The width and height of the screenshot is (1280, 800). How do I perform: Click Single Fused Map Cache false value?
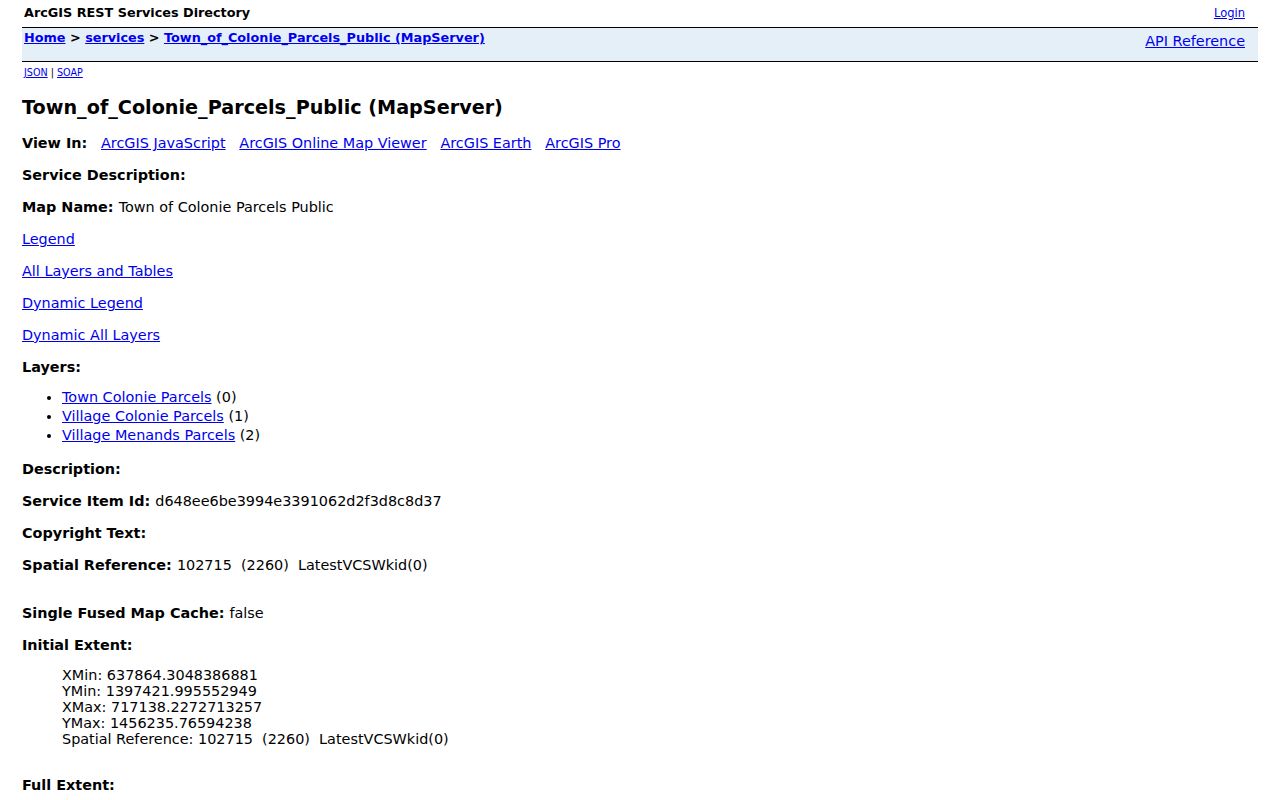click(x=246, y=613)
